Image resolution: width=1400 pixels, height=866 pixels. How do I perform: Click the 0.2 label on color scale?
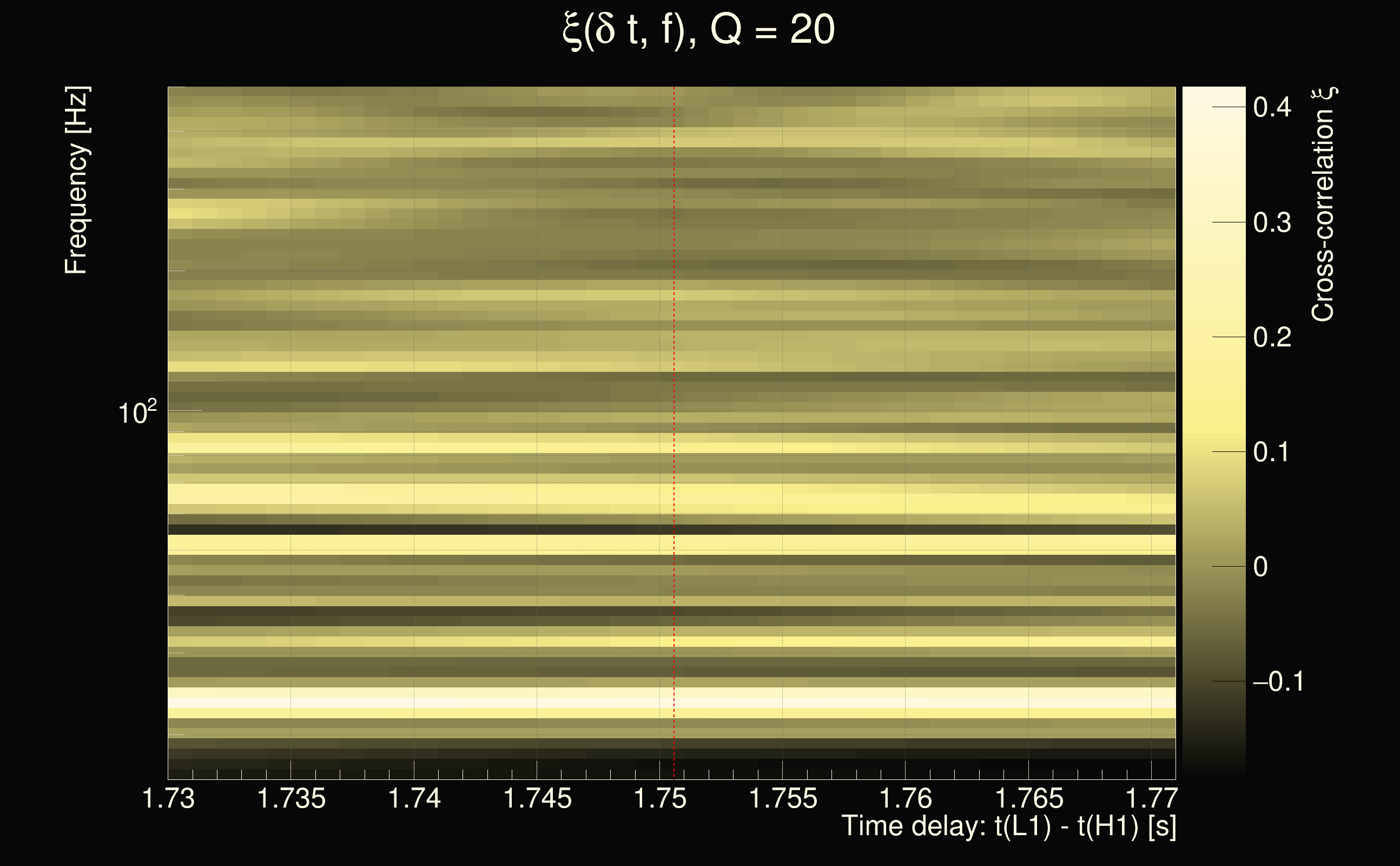click(x=1272, y=337)
